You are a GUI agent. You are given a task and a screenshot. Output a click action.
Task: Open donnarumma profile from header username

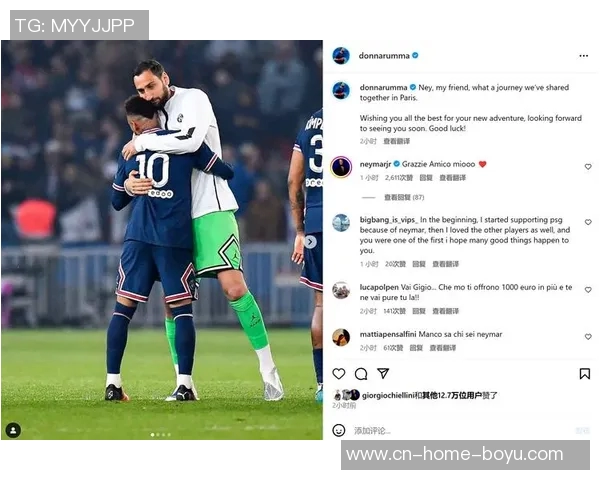384,56
